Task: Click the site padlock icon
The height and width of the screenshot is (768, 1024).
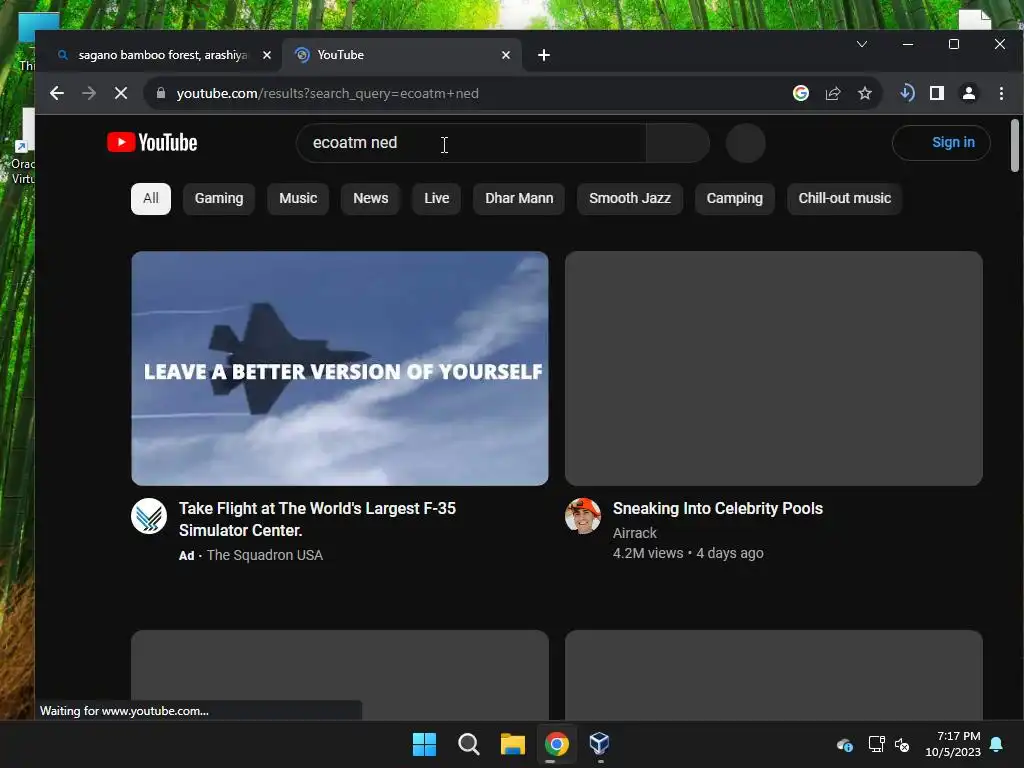Action: [x=161, y=93]
